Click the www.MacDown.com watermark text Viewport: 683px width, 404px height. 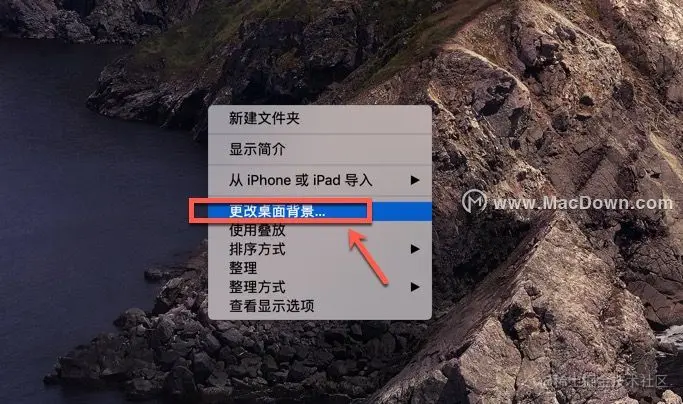pos(583,203)
